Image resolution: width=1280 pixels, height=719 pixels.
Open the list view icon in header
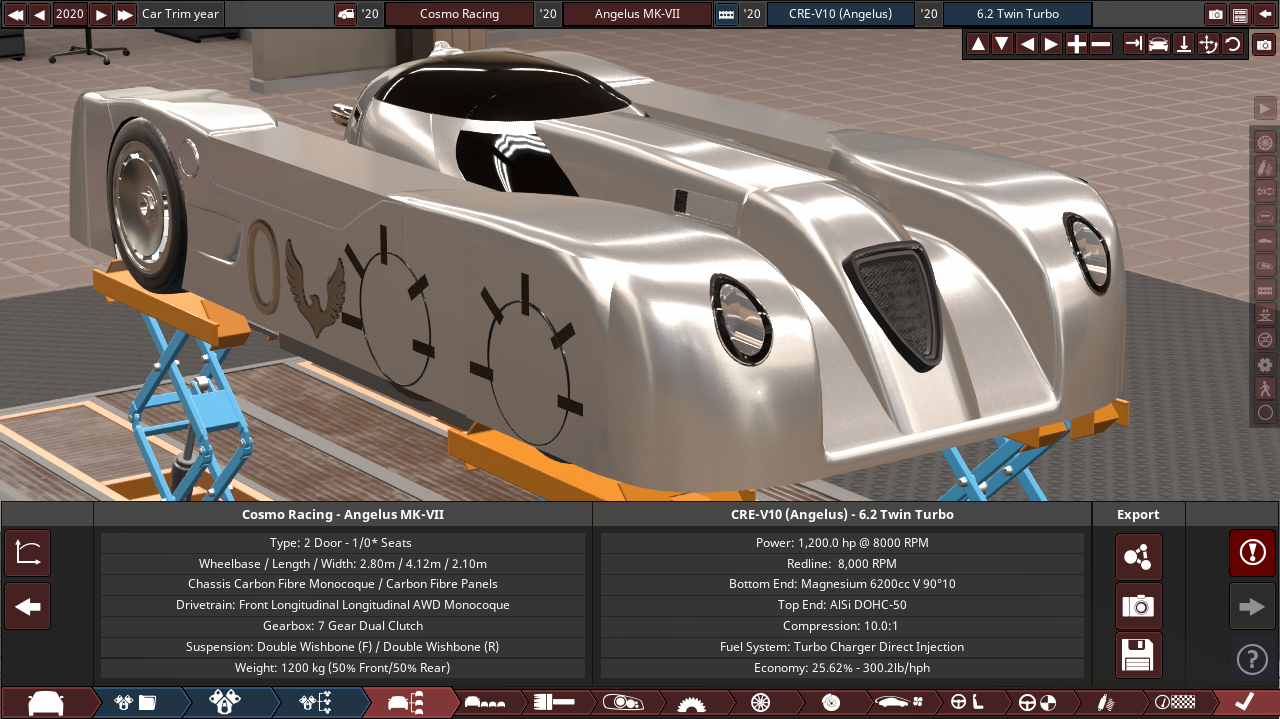click(1241, 14)
